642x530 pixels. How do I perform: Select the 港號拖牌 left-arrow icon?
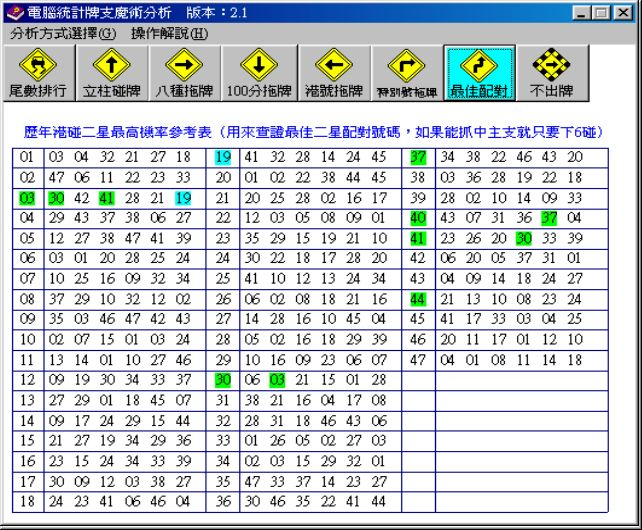[331, 75]
